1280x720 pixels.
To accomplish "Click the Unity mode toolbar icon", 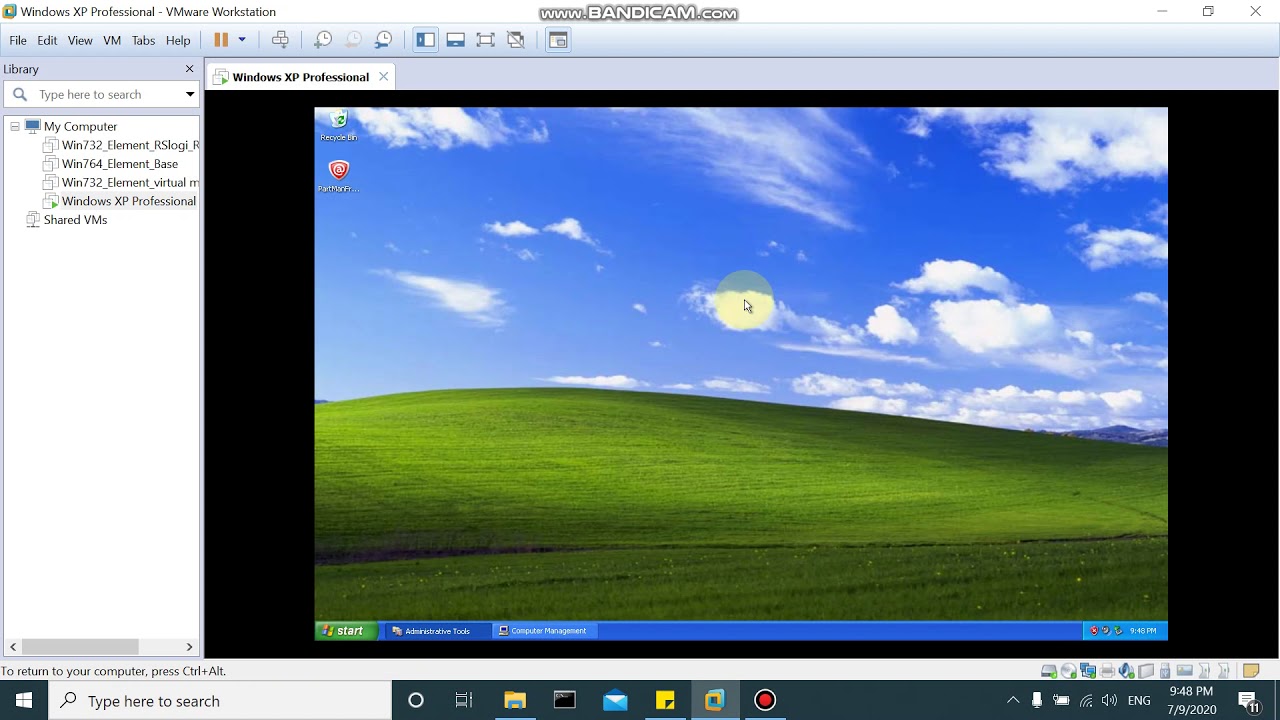I will click(516, 40).
